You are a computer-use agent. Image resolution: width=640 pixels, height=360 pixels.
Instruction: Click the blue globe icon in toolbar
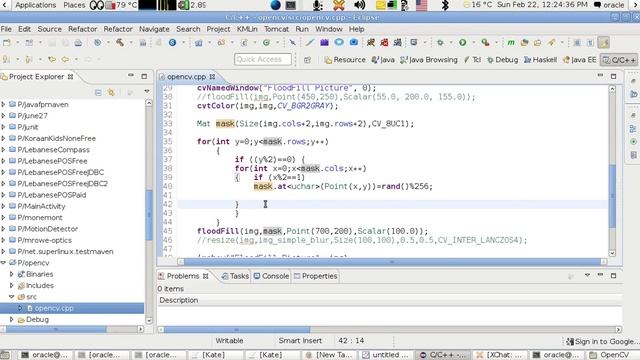click(173, 42)
